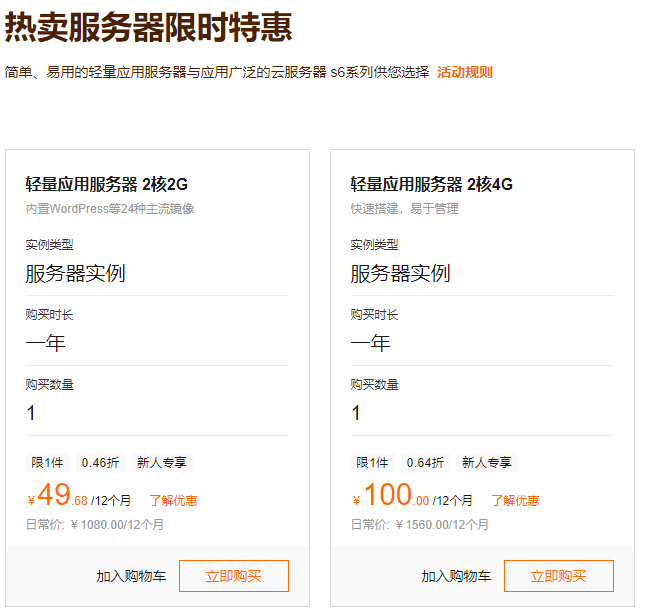The image size is (649, 612).
Task: Click 轻量应用服务器 2核4G title
Action: (x=431, y=184)
